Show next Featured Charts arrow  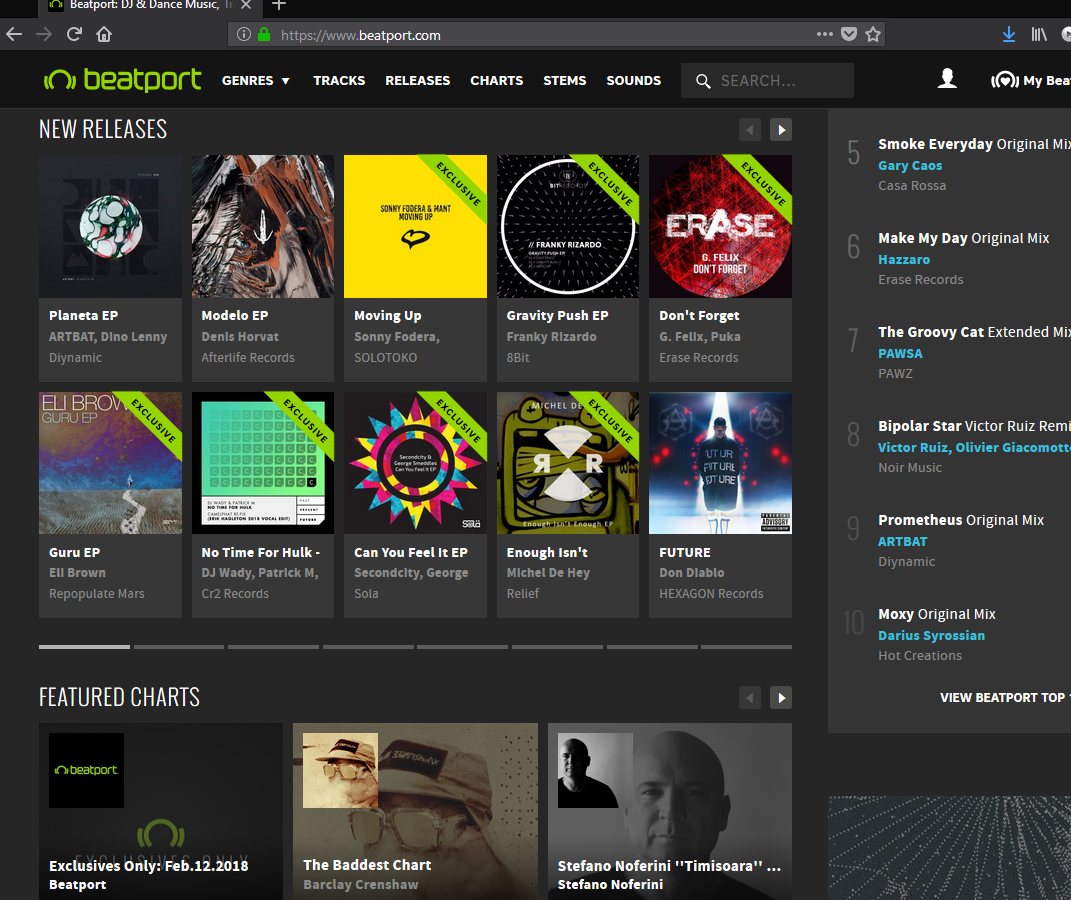point(781,697)
